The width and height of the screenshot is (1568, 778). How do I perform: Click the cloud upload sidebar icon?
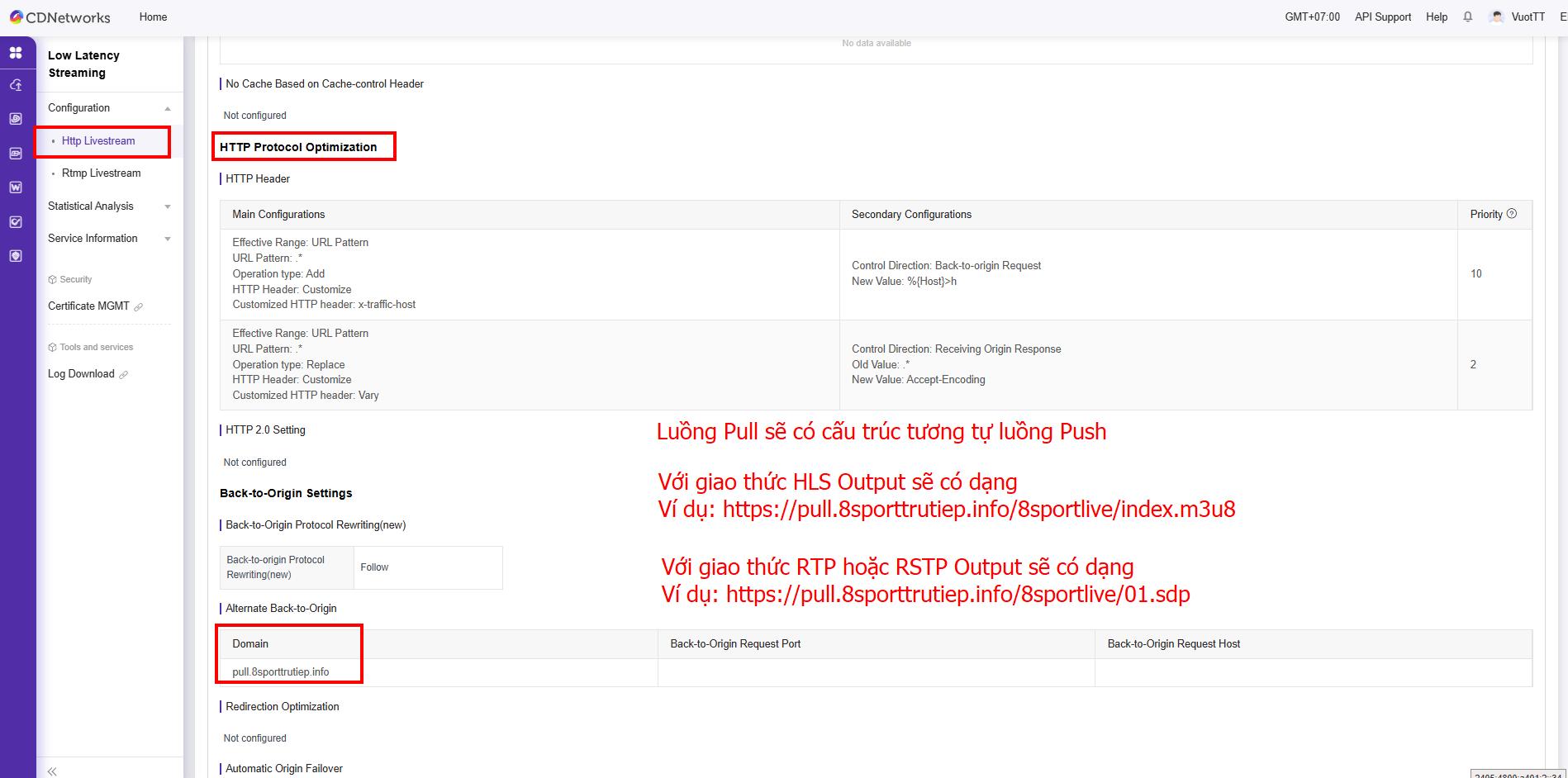coord(16,85)
